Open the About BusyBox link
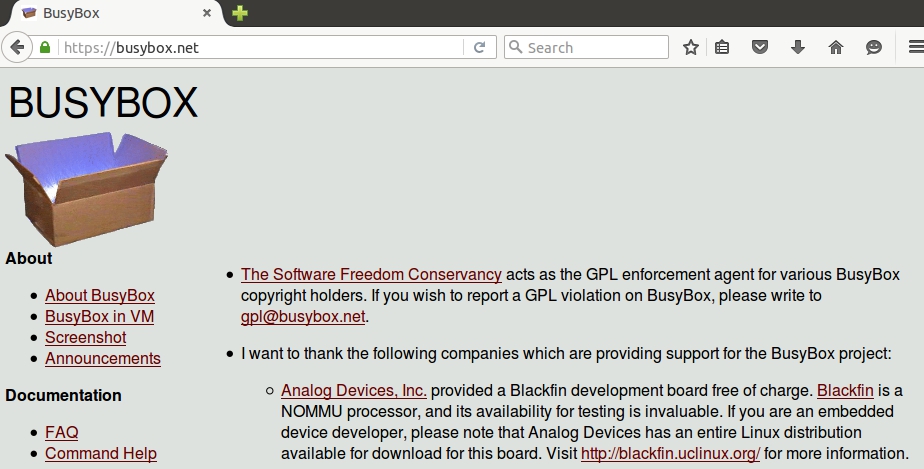Image resolution: width=924 pixels, height=469 pixels. (x=100, y=295)
